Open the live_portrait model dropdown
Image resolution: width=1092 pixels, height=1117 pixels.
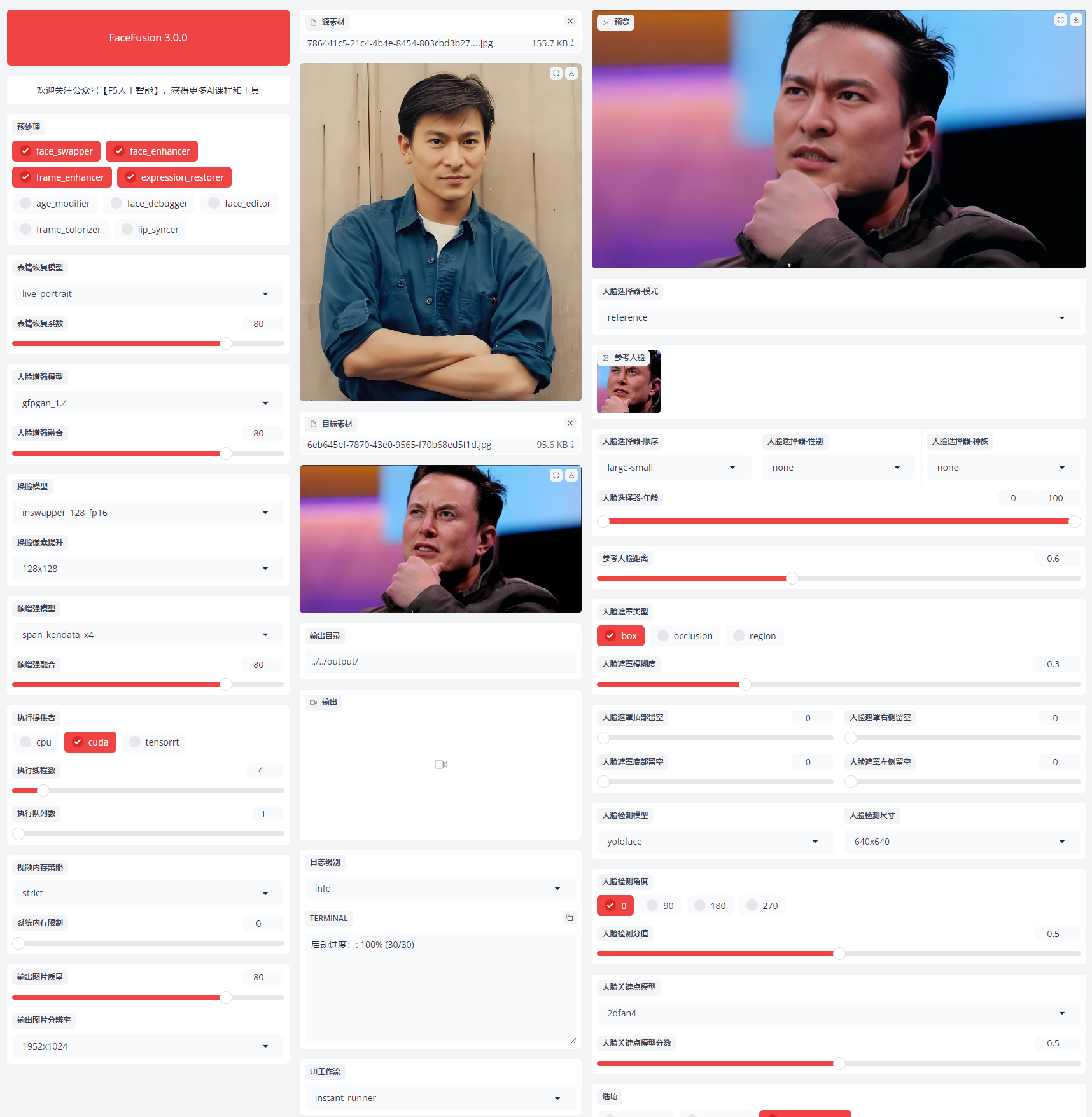click(x=148, y=294)
